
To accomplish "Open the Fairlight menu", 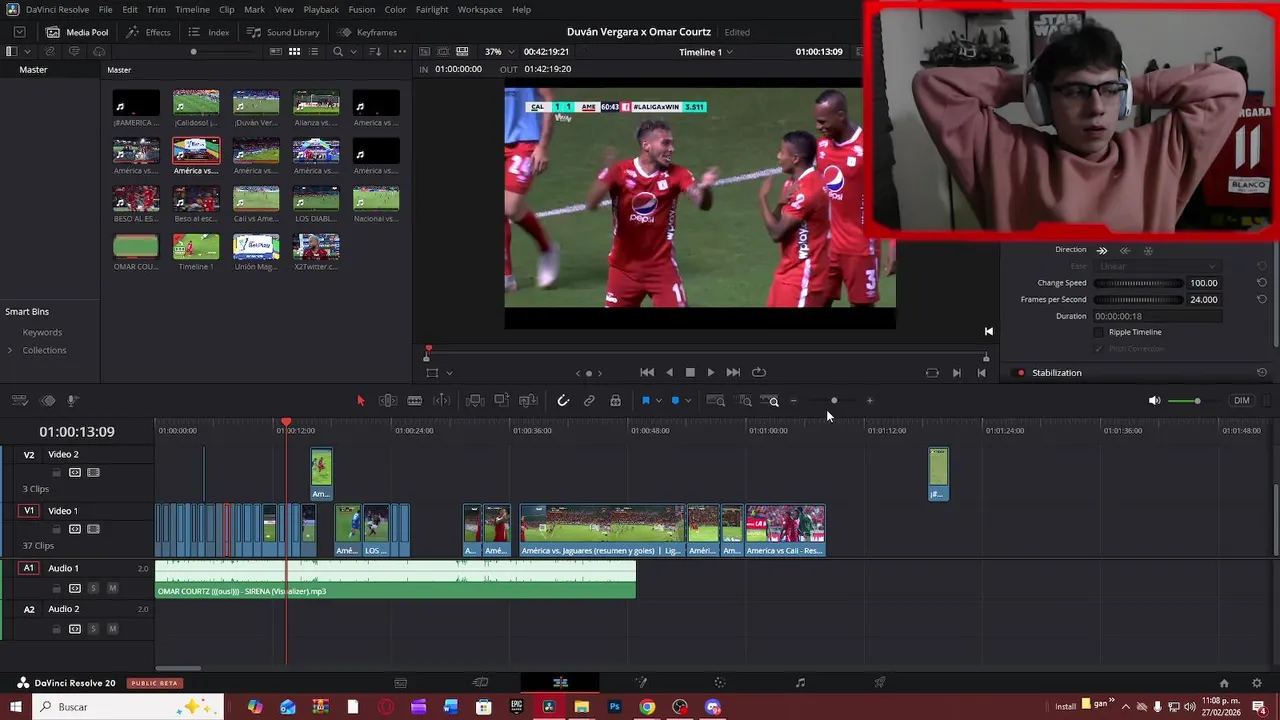I will tap(432, 9).
